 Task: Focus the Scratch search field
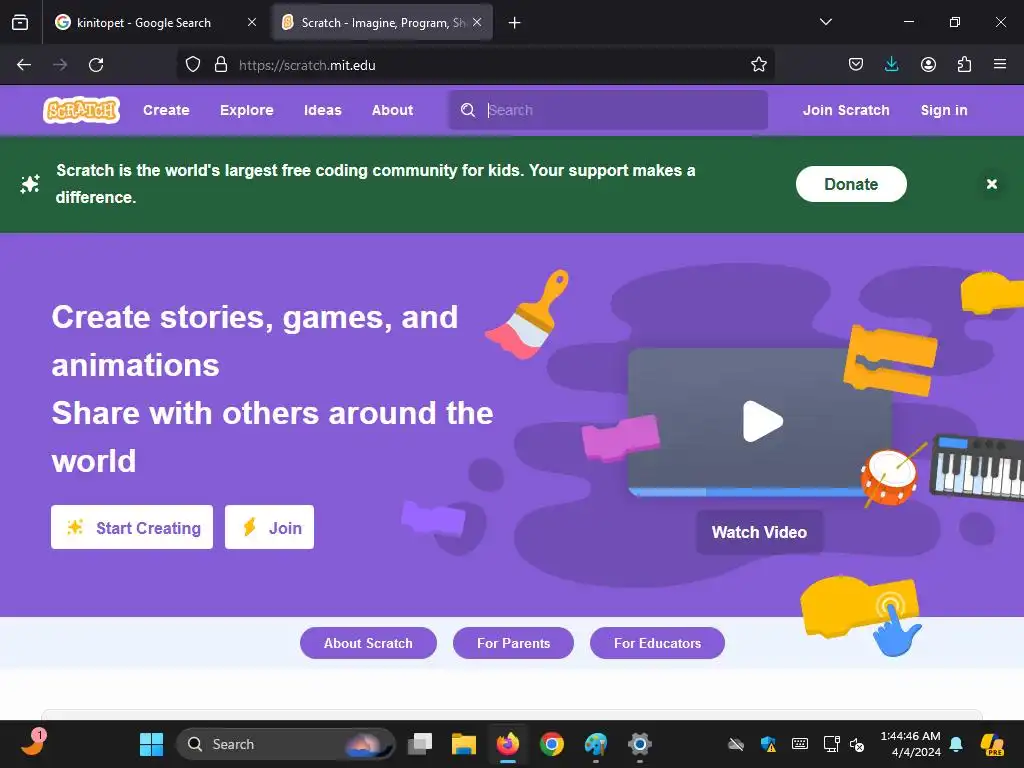tap(608, 110)
